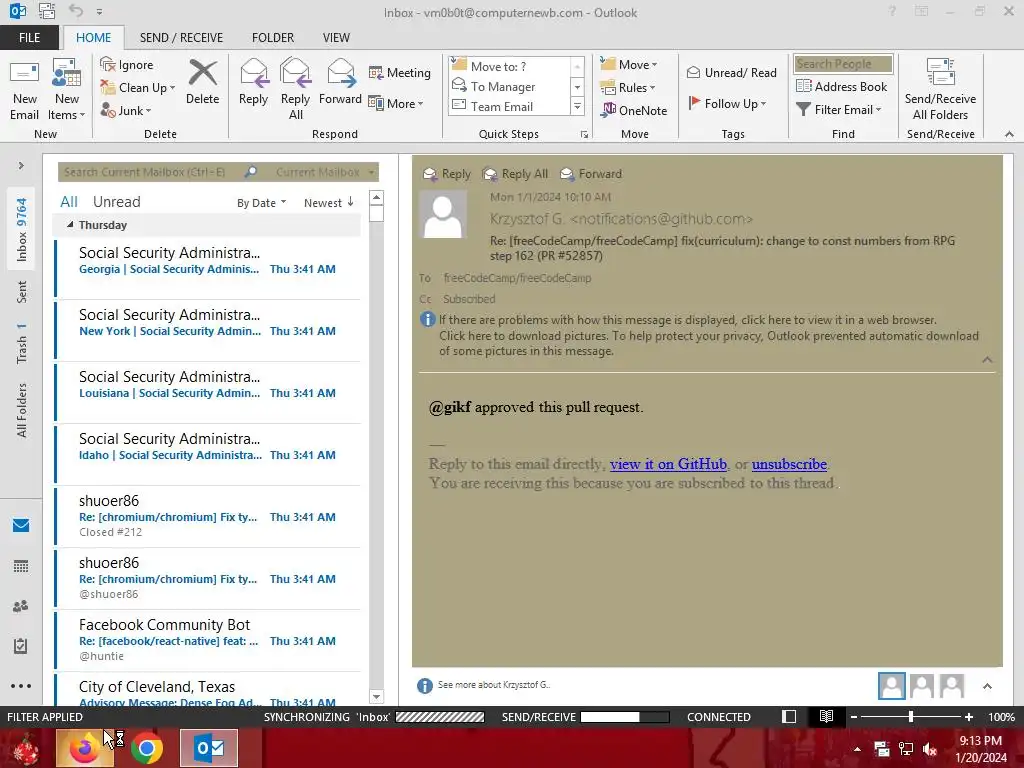Open the Follow Up flag menu
This screenshot has height=768, width=1024.
(728, 103)
